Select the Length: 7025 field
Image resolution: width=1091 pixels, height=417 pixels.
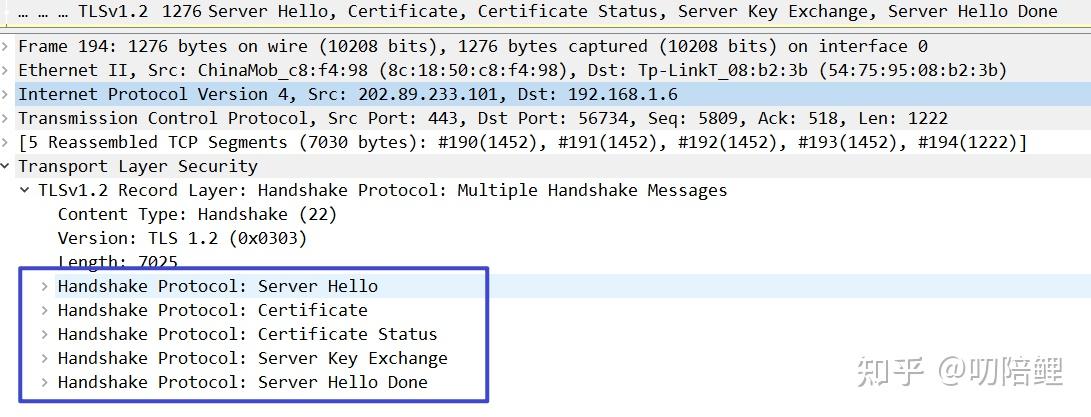tap(117, 262)
